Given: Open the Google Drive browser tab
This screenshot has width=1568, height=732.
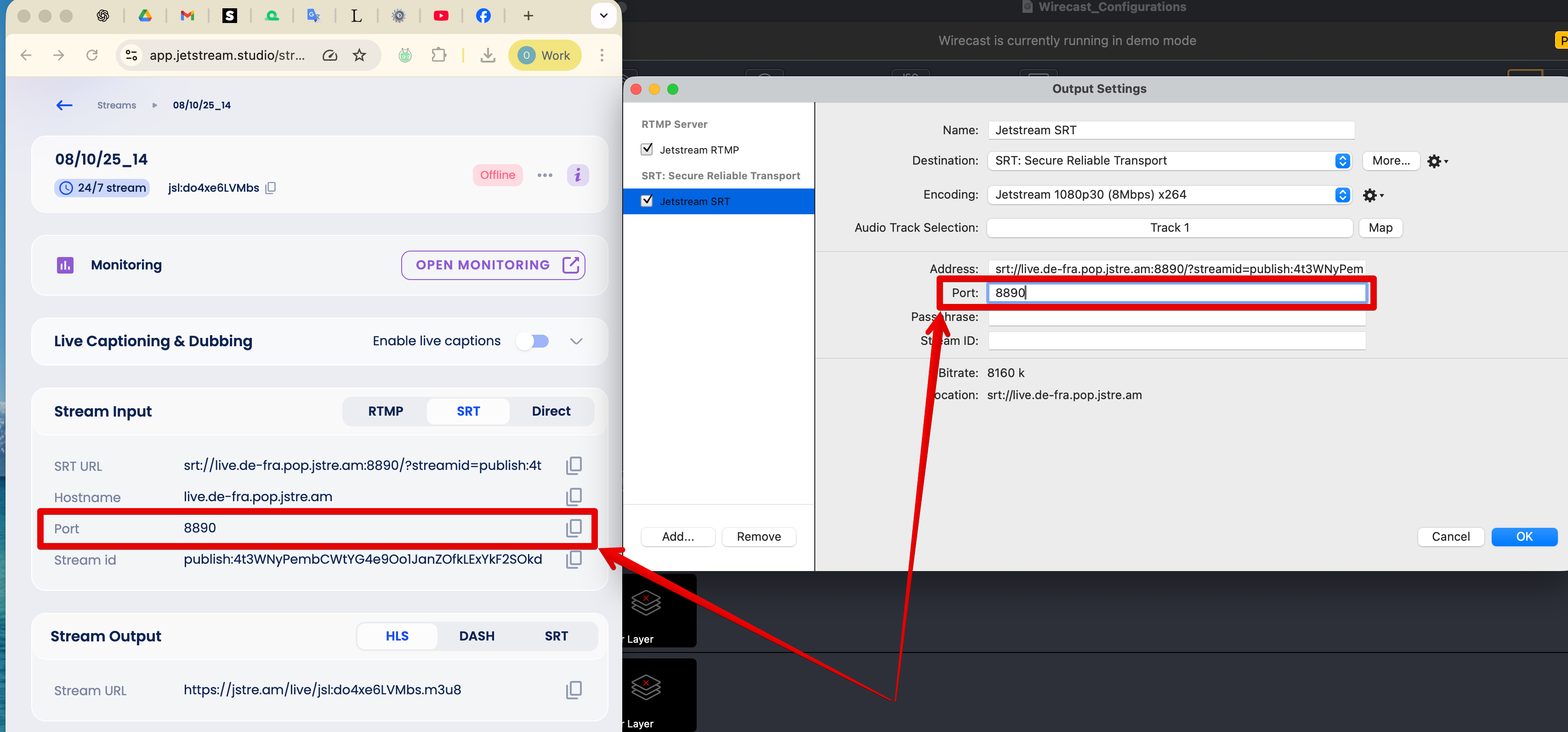Looking at the screenshot, I should (x=145, y=16).
